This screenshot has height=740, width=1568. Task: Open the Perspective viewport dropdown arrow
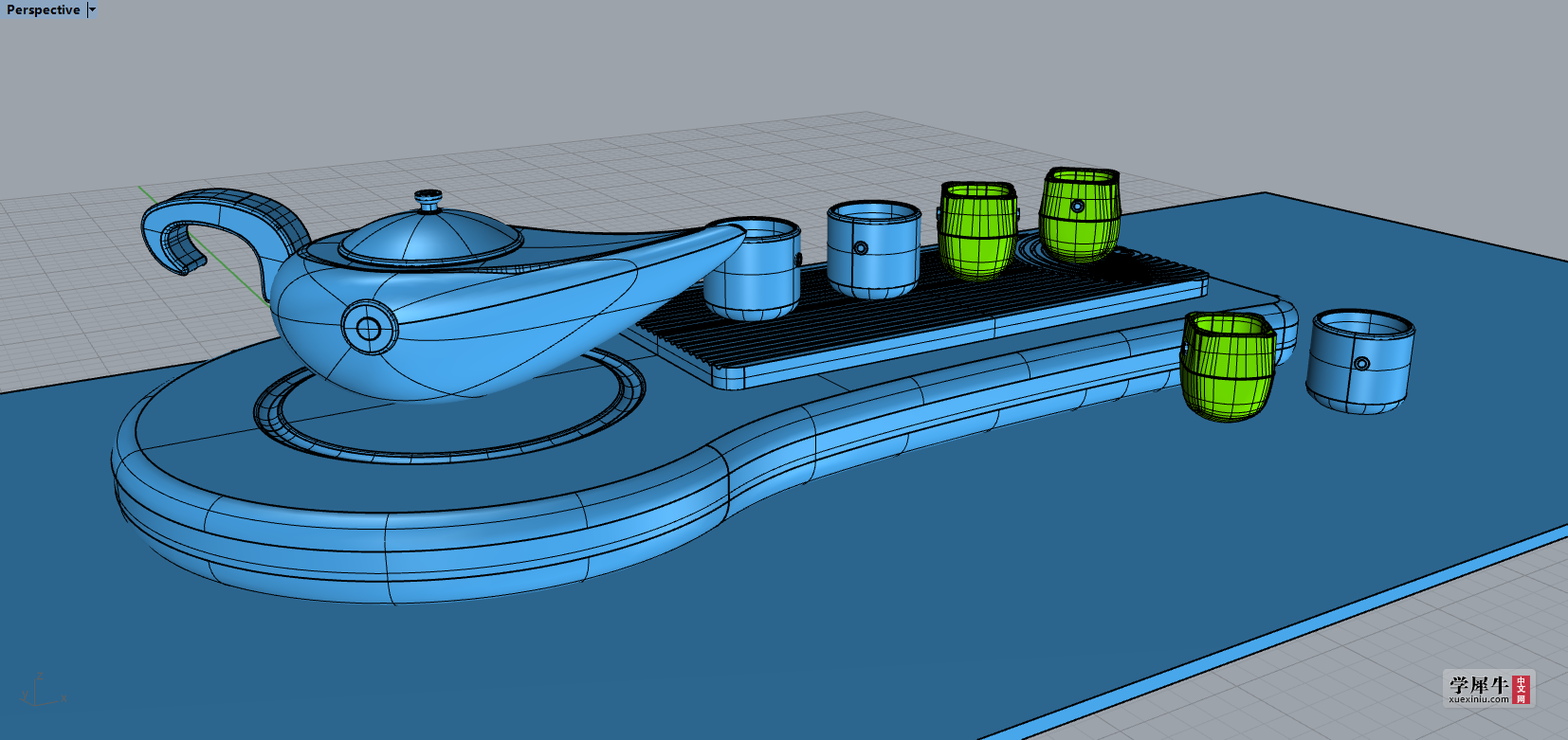click(92, 9)
